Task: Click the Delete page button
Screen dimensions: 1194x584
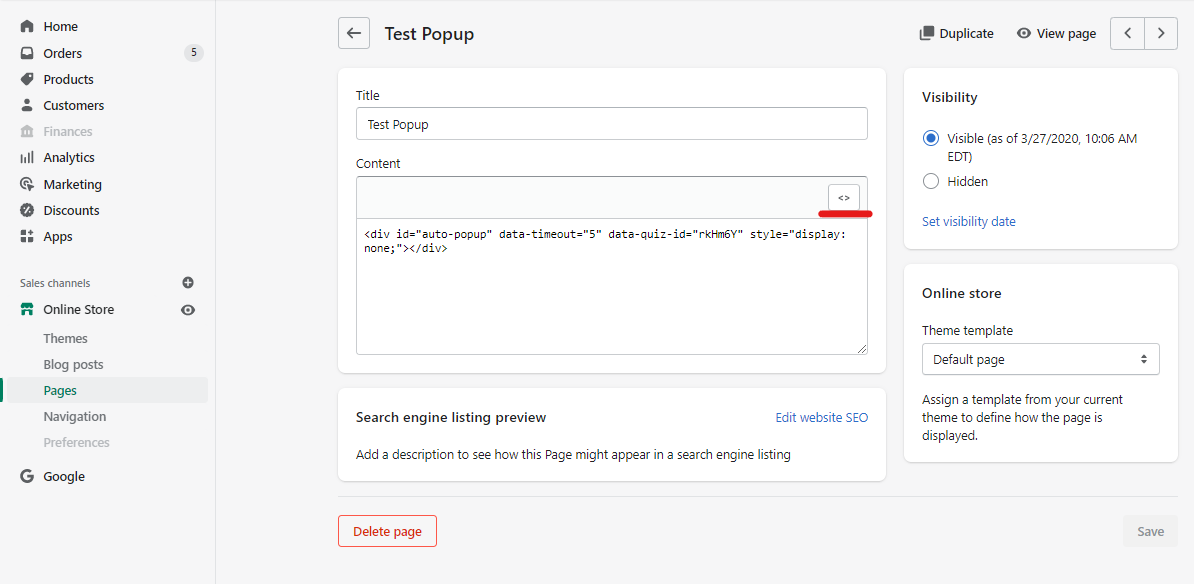Action: coord(388,531)
